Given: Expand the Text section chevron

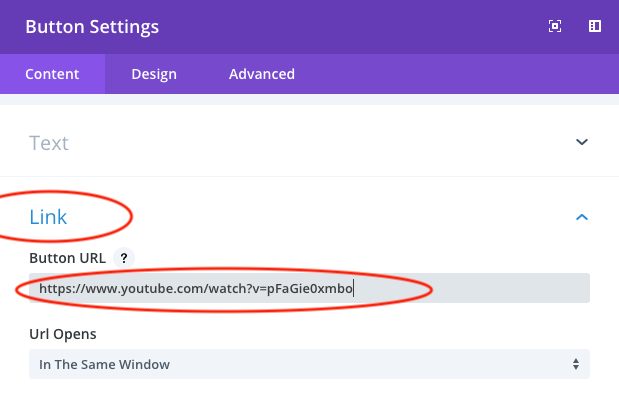Looking at the screenshot, I should (x=582, y=143).
